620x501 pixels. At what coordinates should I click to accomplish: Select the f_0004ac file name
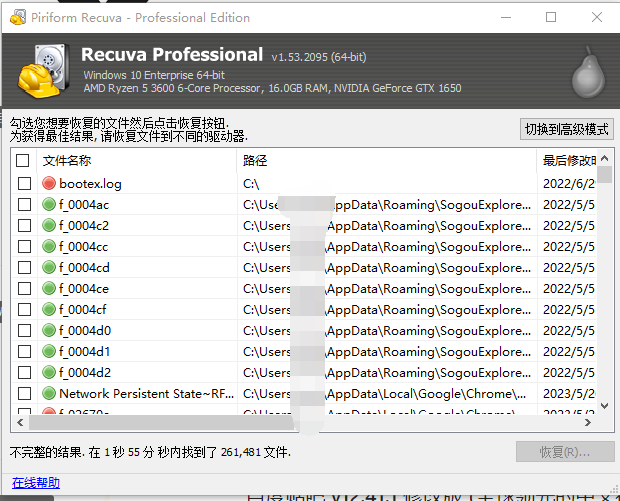coord(84,205)
